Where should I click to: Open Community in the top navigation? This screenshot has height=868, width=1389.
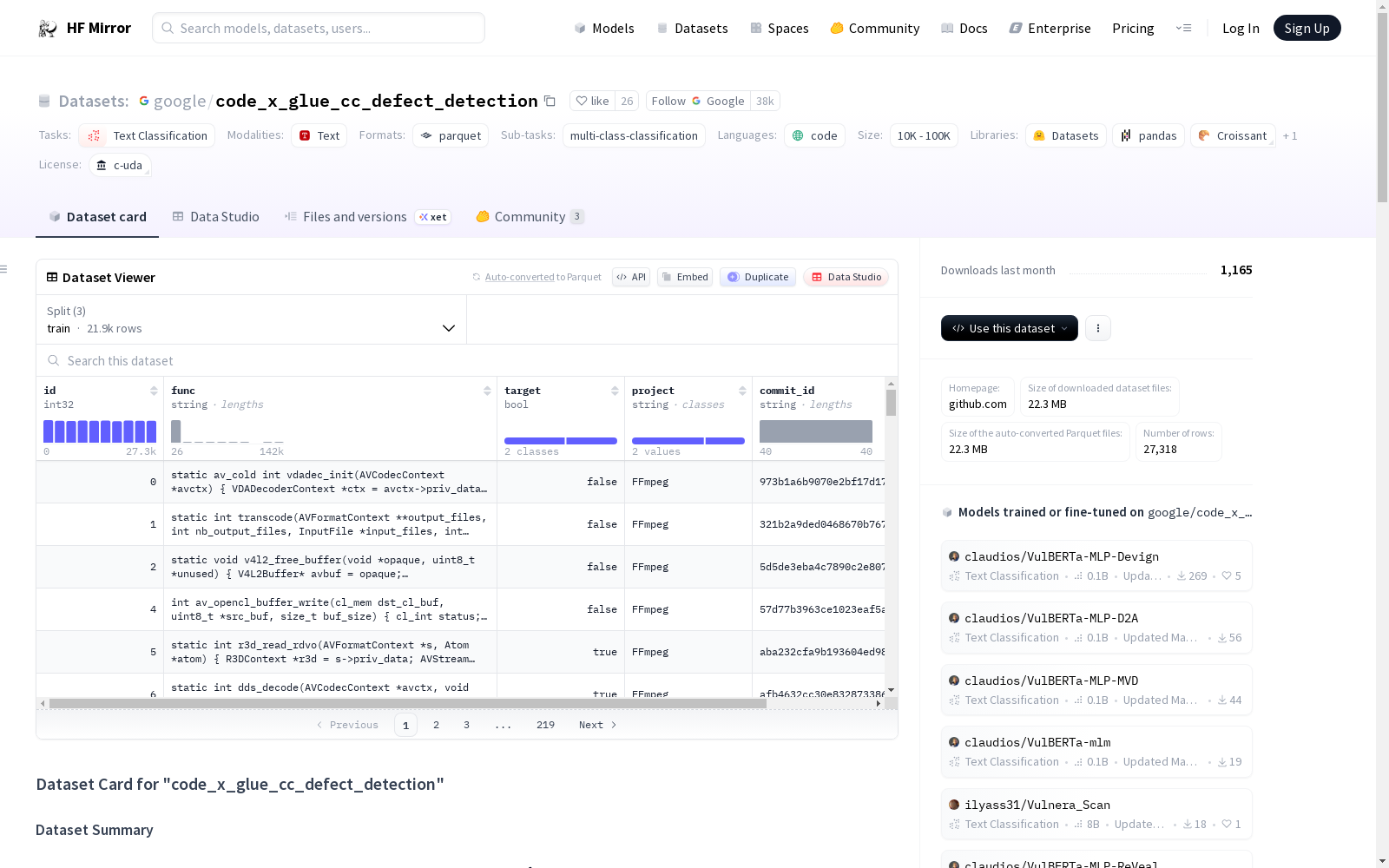(x=875, y=29)
